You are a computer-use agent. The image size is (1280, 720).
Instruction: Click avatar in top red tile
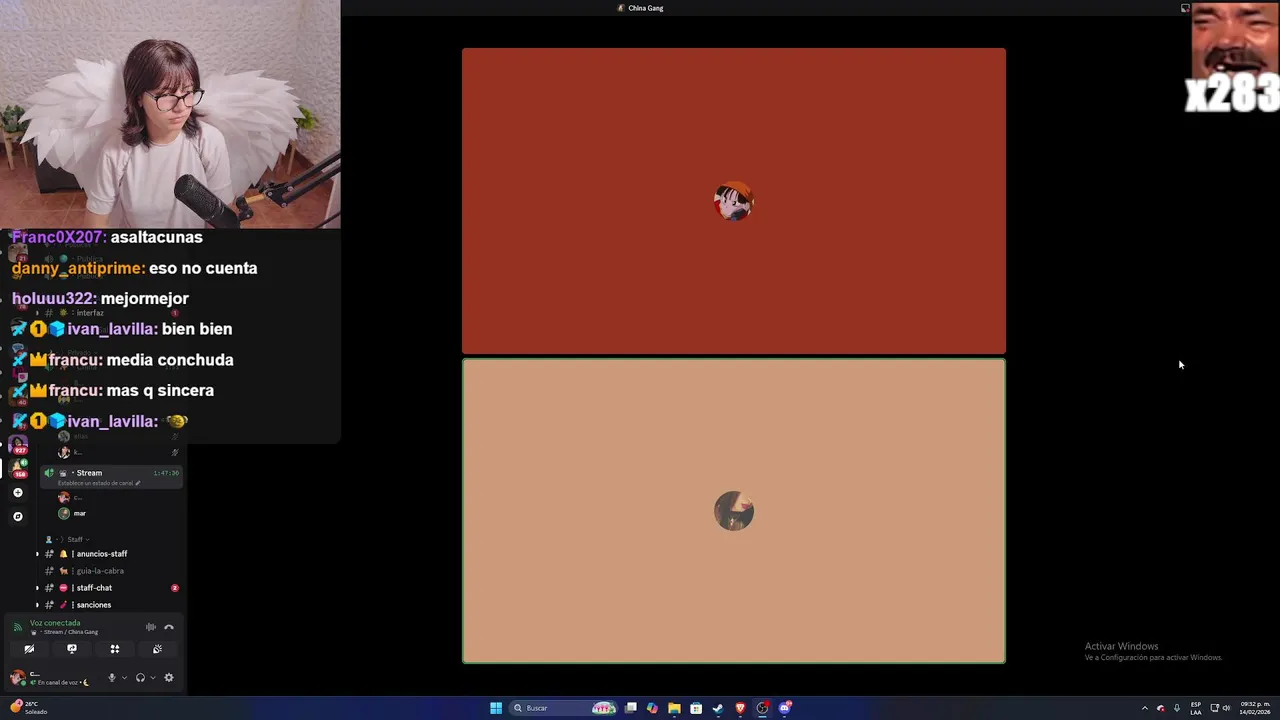coord(734,202)
